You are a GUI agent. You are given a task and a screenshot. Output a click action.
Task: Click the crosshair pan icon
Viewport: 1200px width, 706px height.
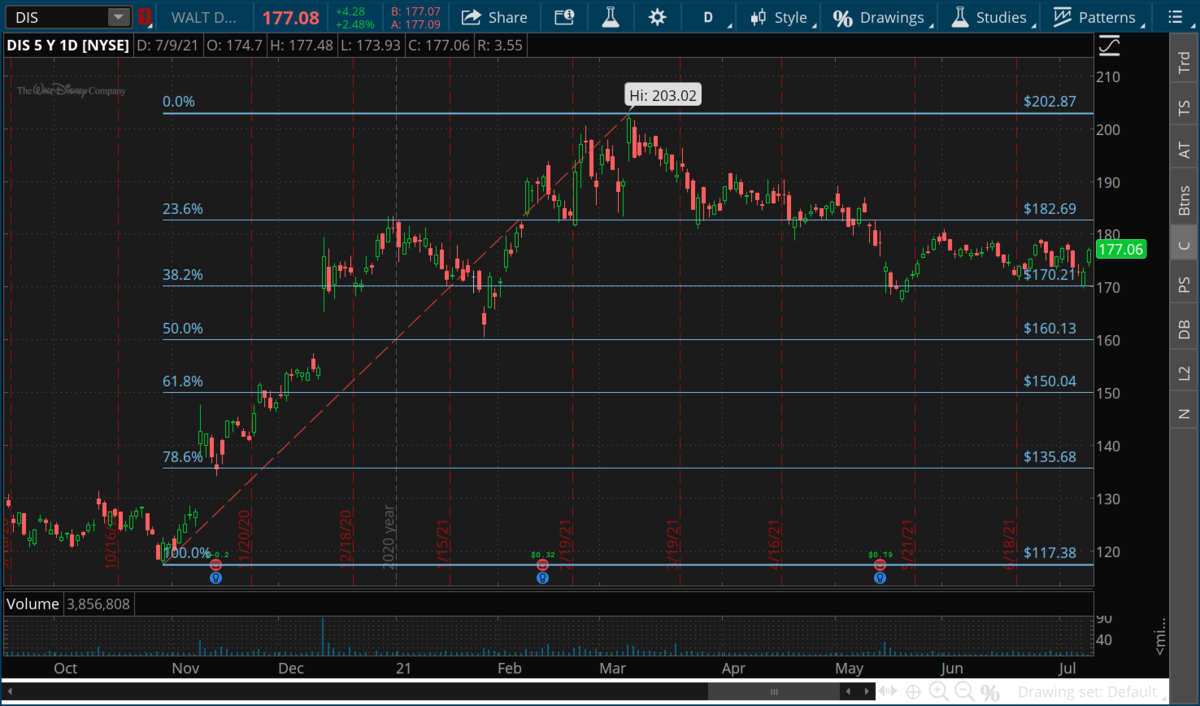[x=914, y=691]
